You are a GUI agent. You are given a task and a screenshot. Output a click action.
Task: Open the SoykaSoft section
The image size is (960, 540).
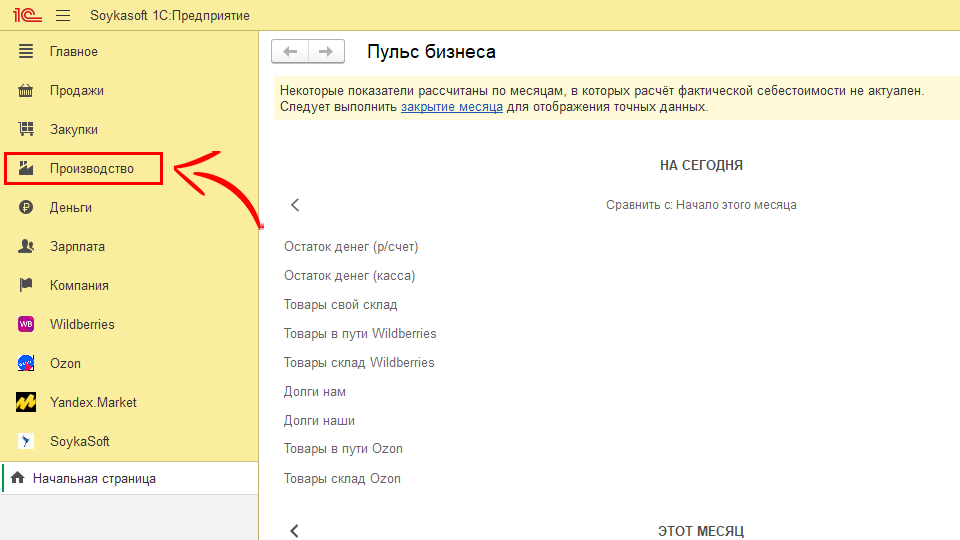(x=80, y=441)
